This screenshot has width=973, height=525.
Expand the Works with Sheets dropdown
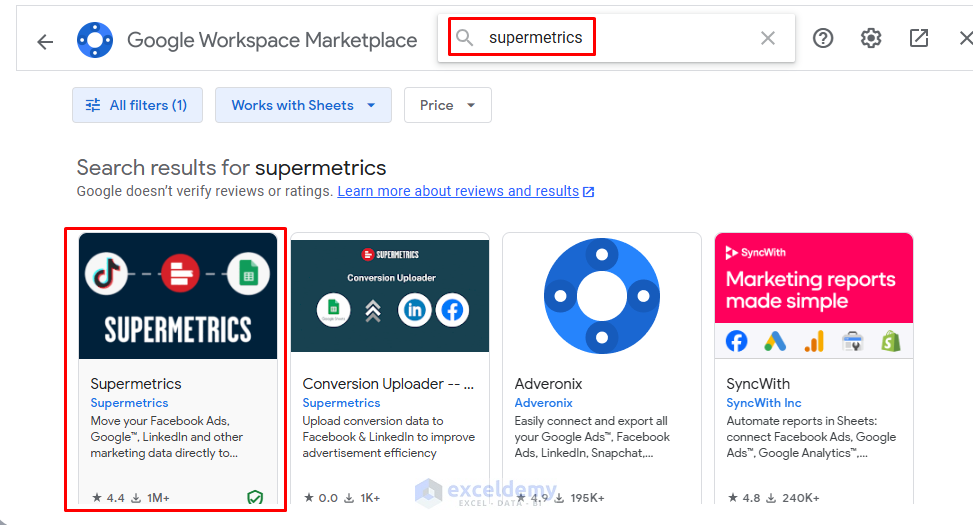point(304,105)
